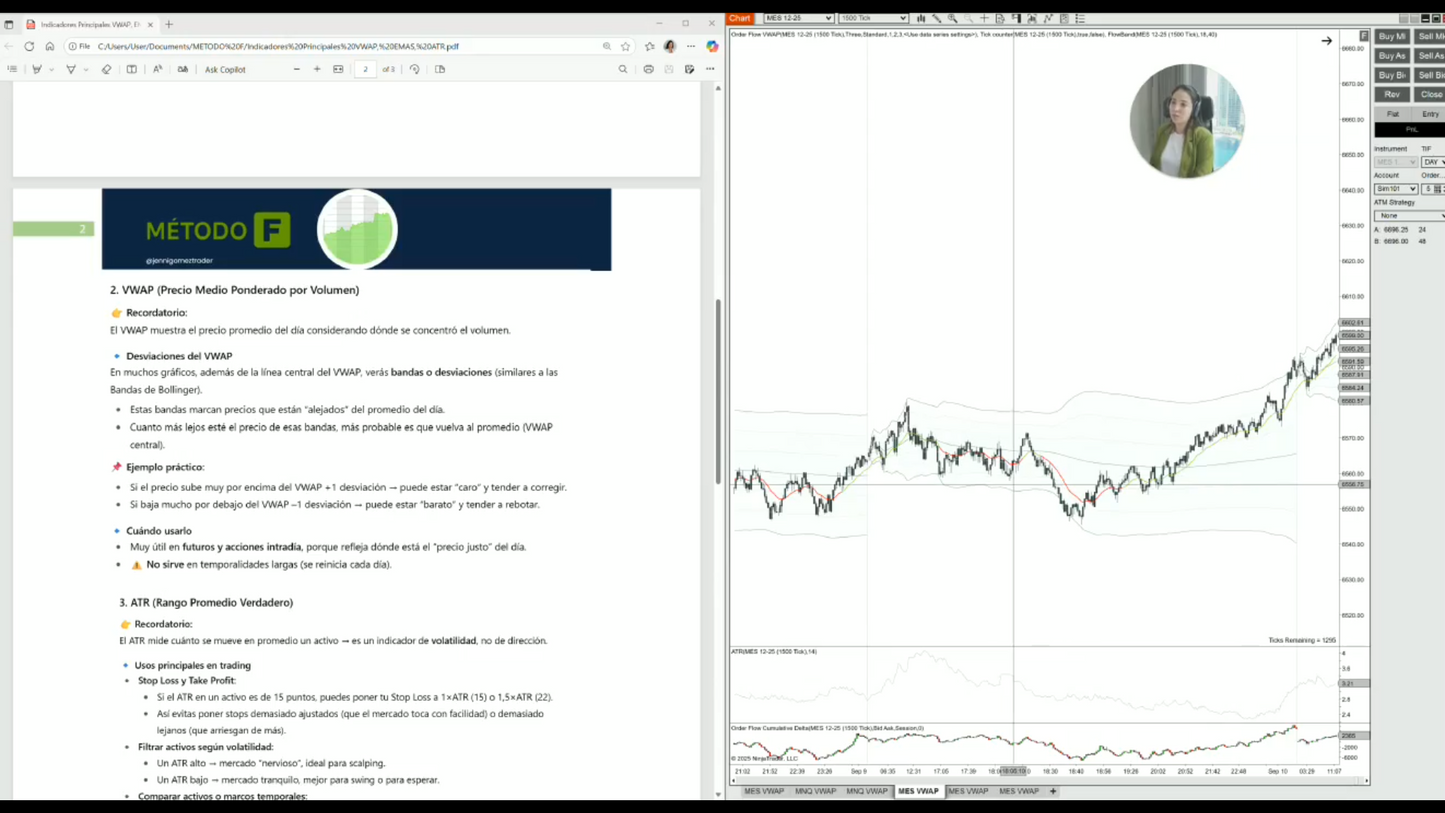Screen dimensions: 1445x813
Task: Select the crosshair cursor in chart toolbar
Action: pos(984,18)
